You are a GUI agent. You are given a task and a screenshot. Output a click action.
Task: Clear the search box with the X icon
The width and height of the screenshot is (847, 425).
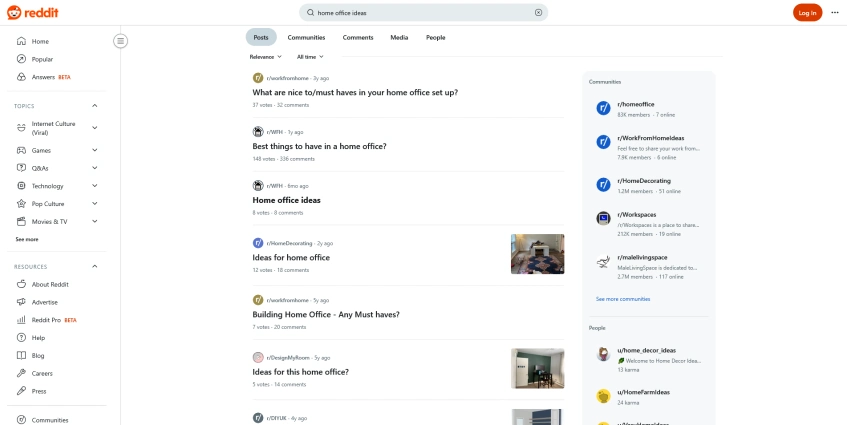(538, 13)
